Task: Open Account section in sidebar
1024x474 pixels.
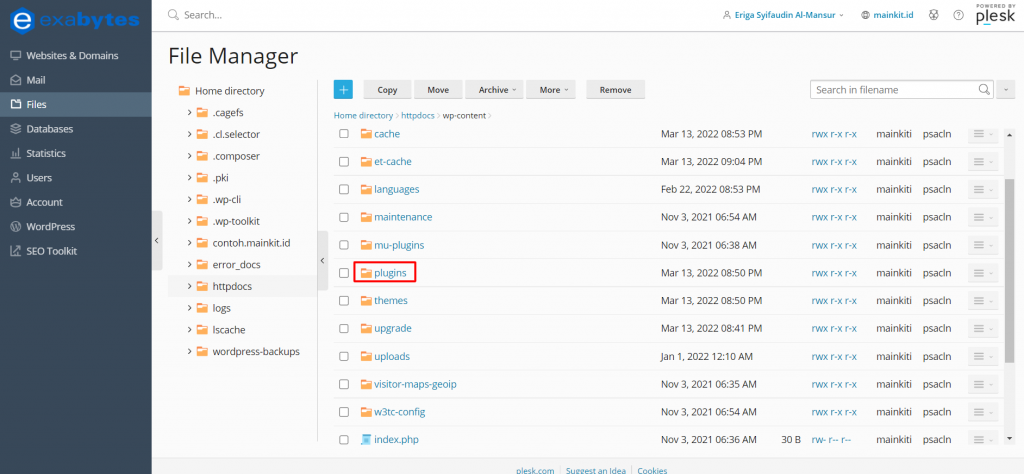Action: [76, 202]
